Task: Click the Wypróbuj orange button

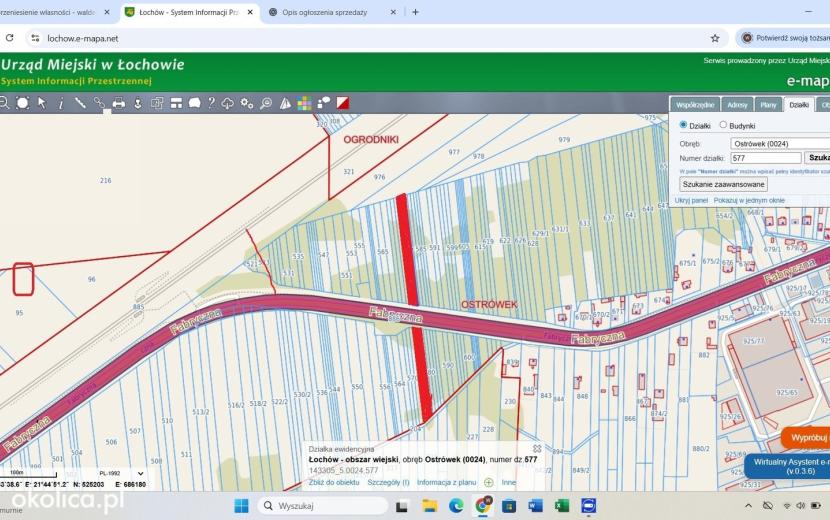Action: coord(806,438)
